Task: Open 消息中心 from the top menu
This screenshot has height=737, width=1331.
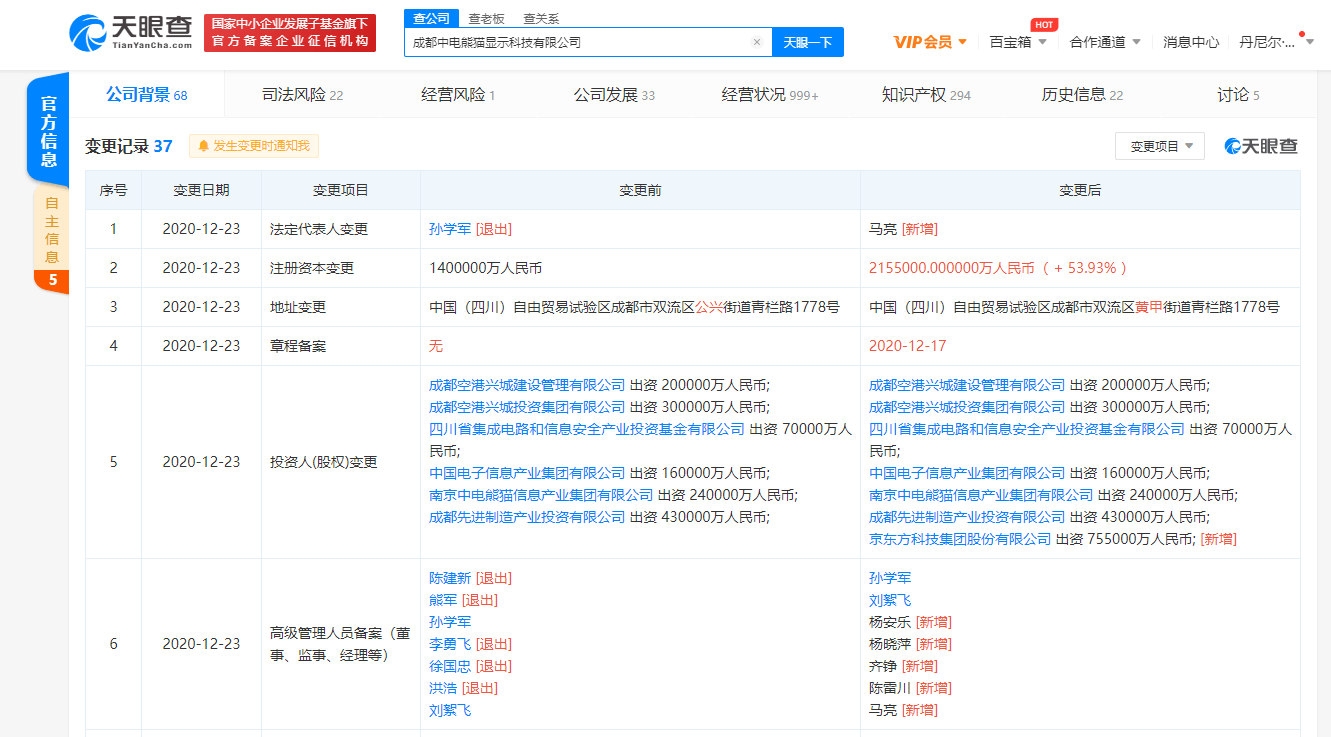Action: coord(1191,41)
